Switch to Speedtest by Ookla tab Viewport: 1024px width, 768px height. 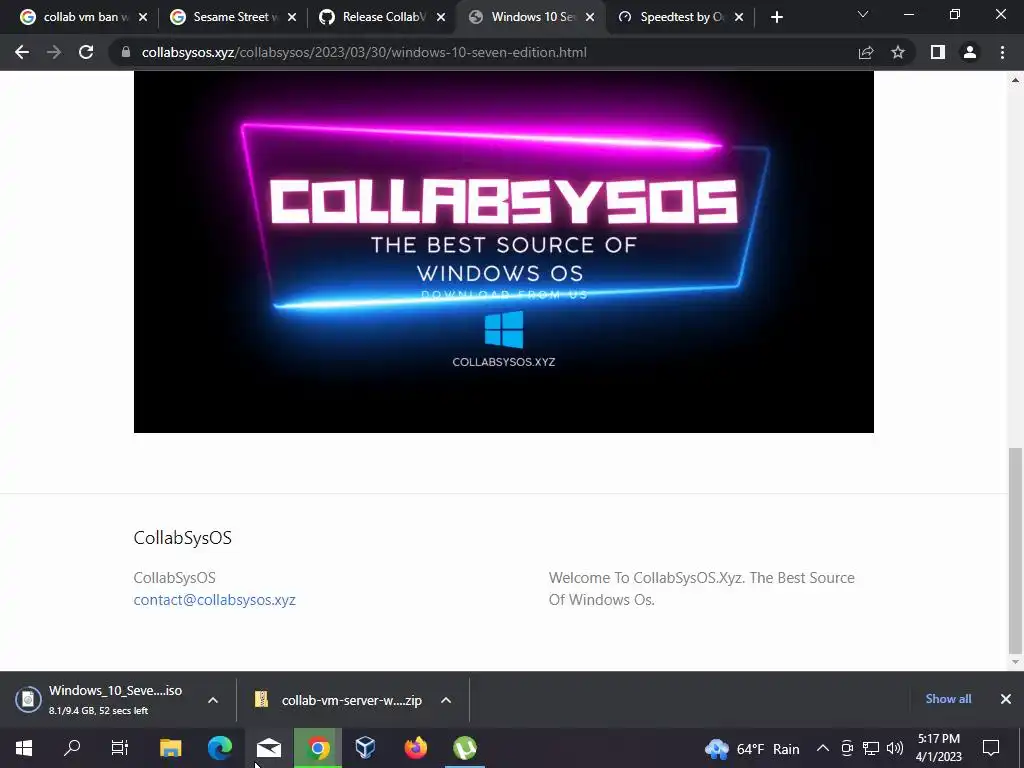coord(679,17)
